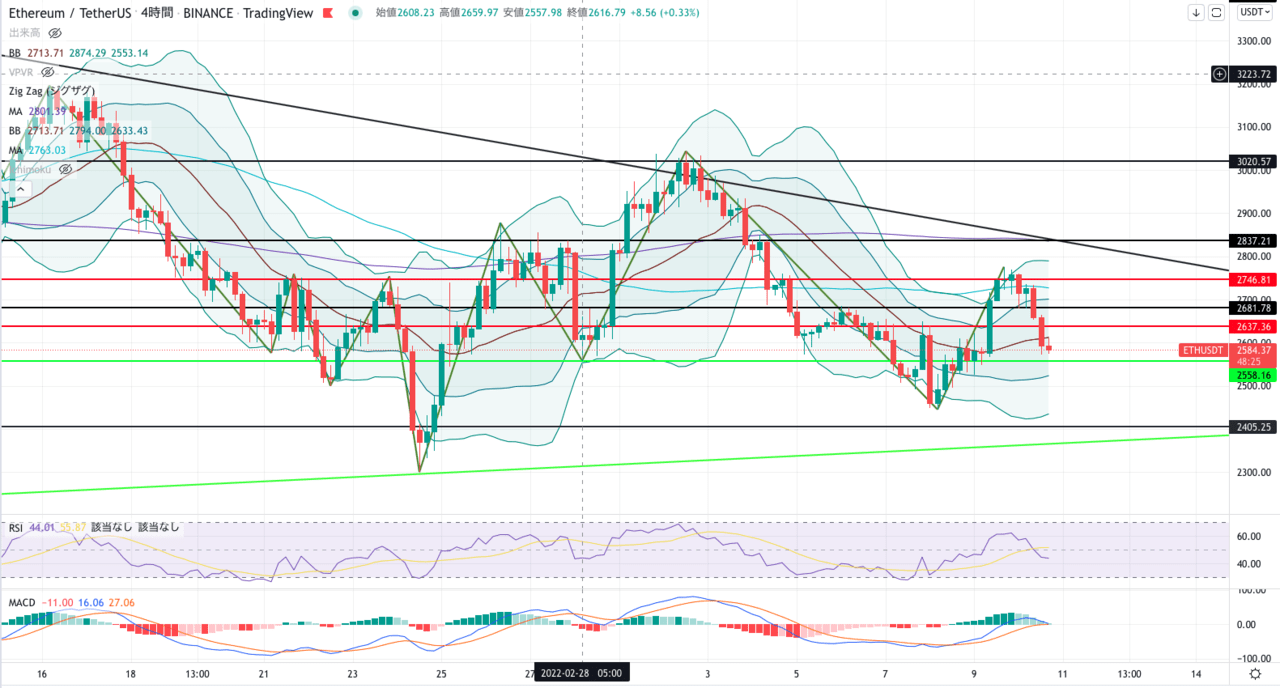Viewport: 1280px width, 688px height.
Task: Click the 安値 2557.98 low value
Action: 534,13
